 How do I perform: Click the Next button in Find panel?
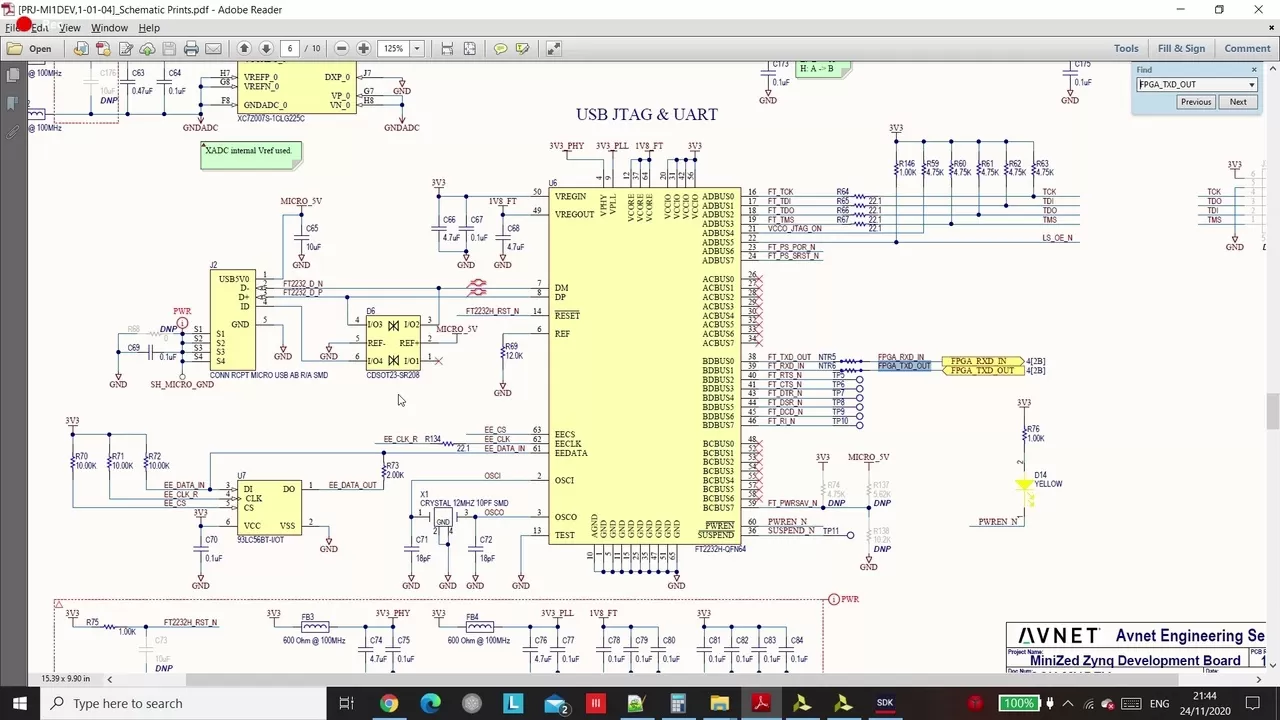pos(1238,101)
